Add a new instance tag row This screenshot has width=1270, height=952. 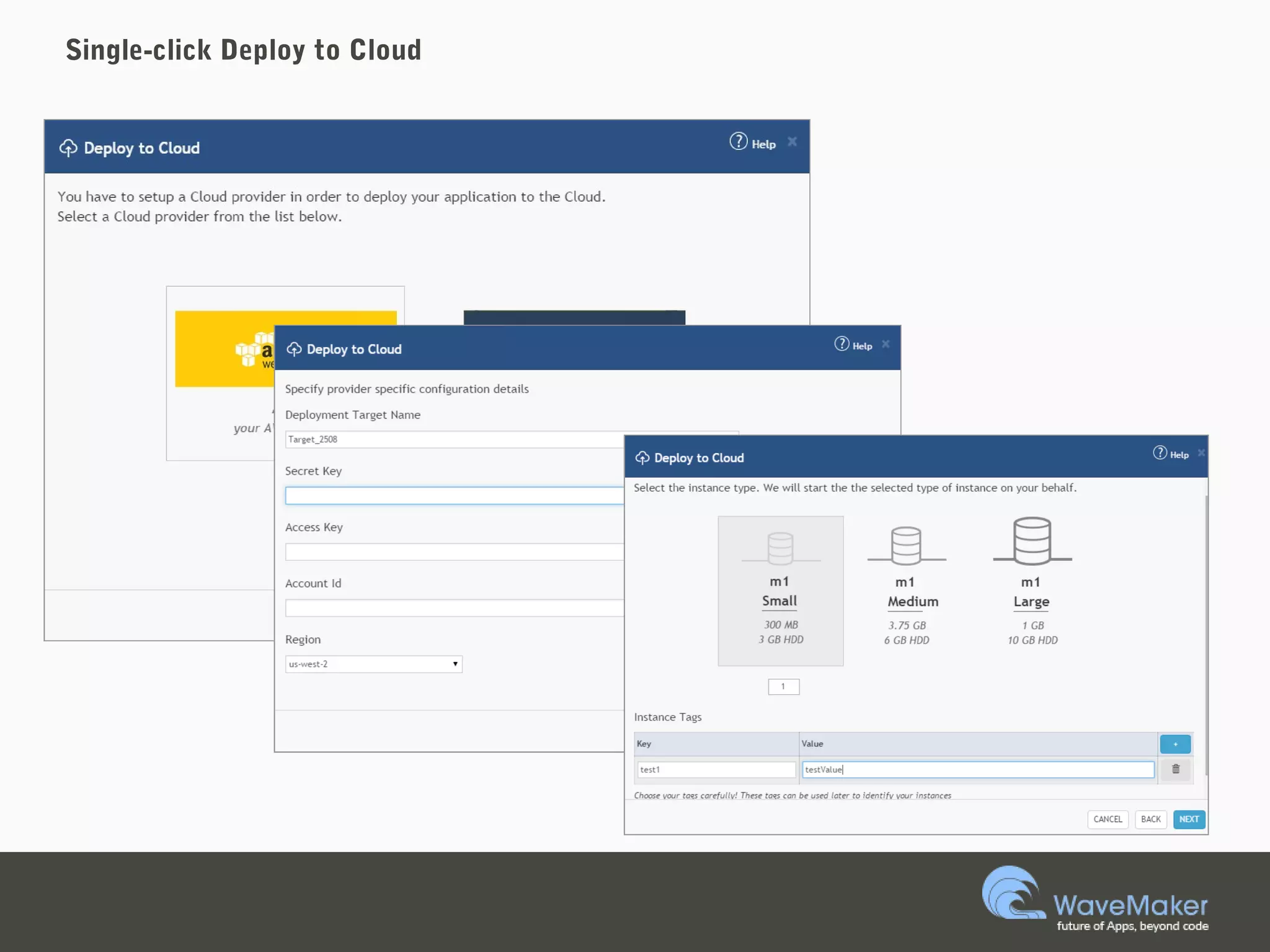tap(1175, 744)
